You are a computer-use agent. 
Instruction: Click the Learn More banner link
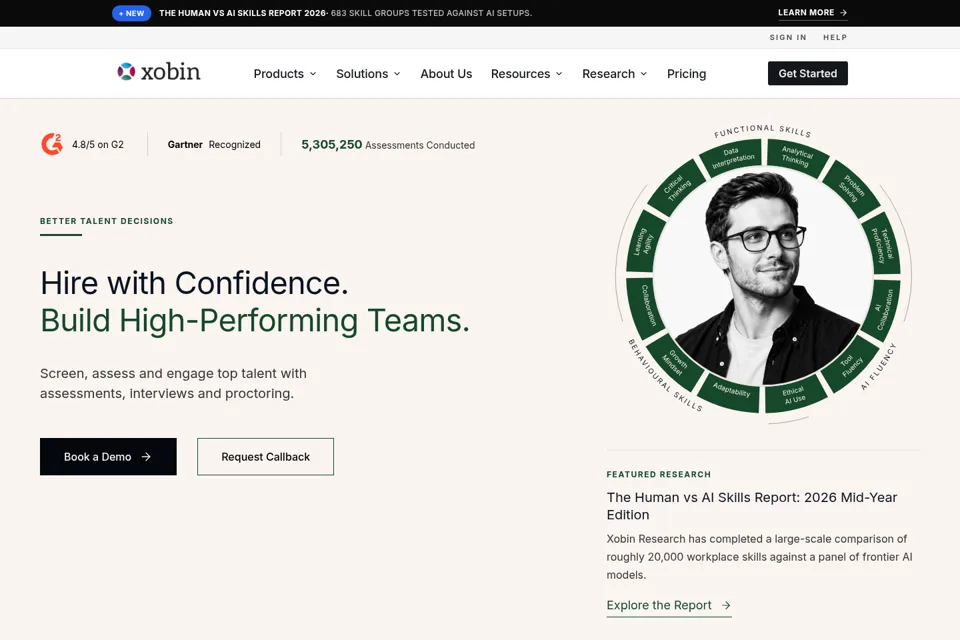tap(812, 12)
